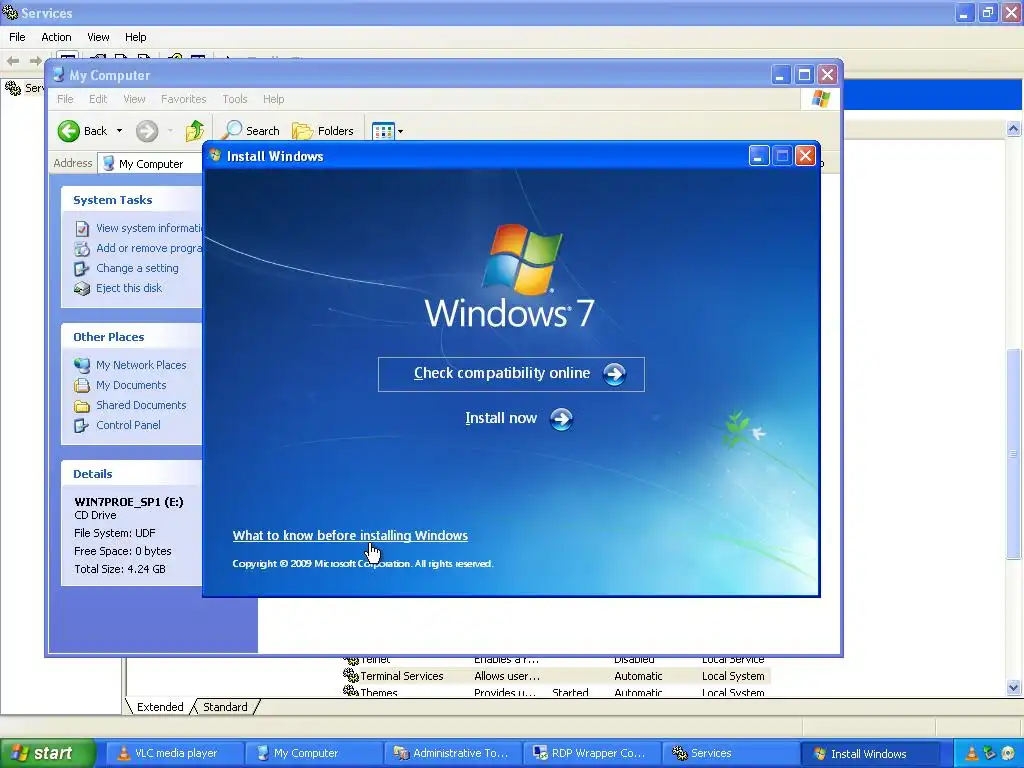Click Back button in My Computer

tap(82, 131)
